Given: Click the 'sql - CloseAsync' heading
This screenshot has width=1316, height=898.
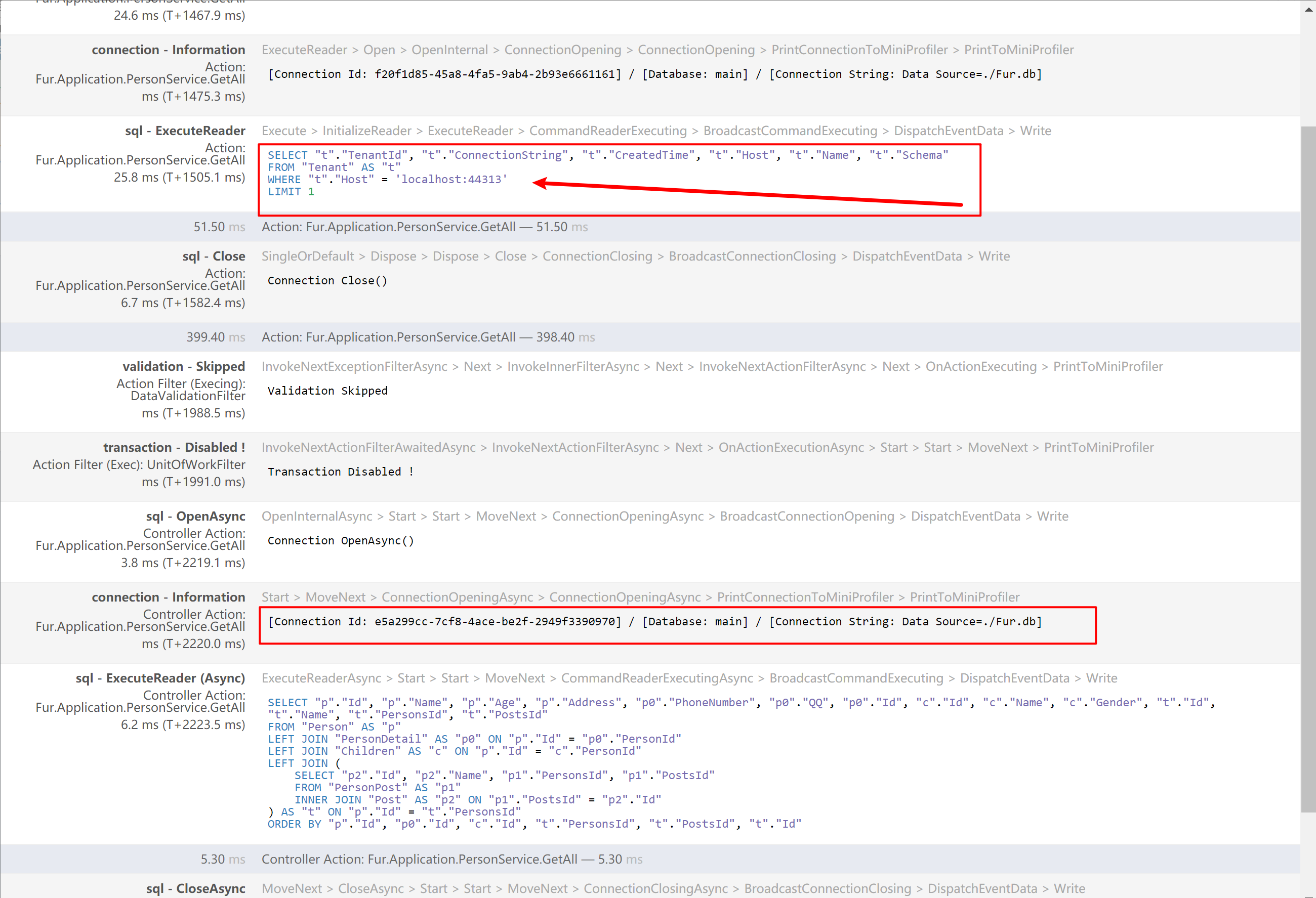Looking at the screenshot, I should (x=195, y=889).
